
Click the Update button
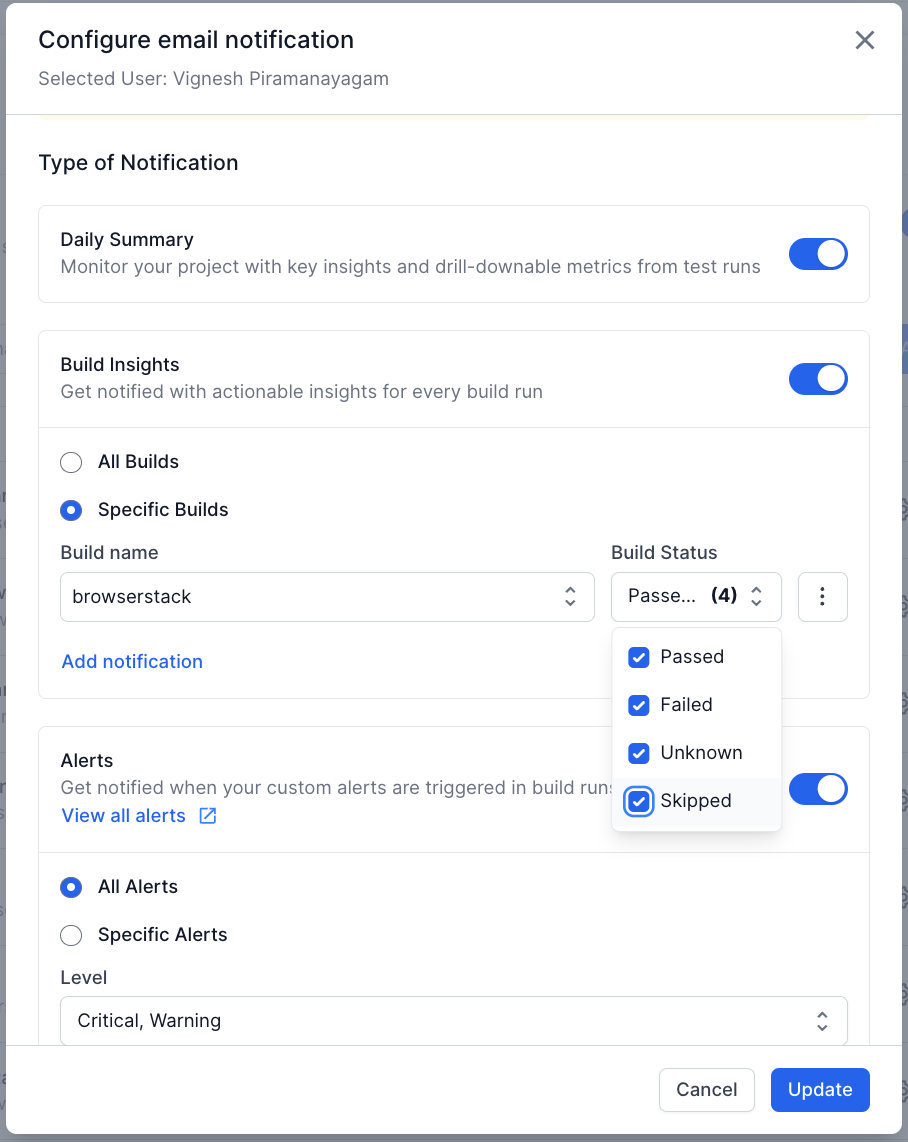click(x=819, y=1090)
